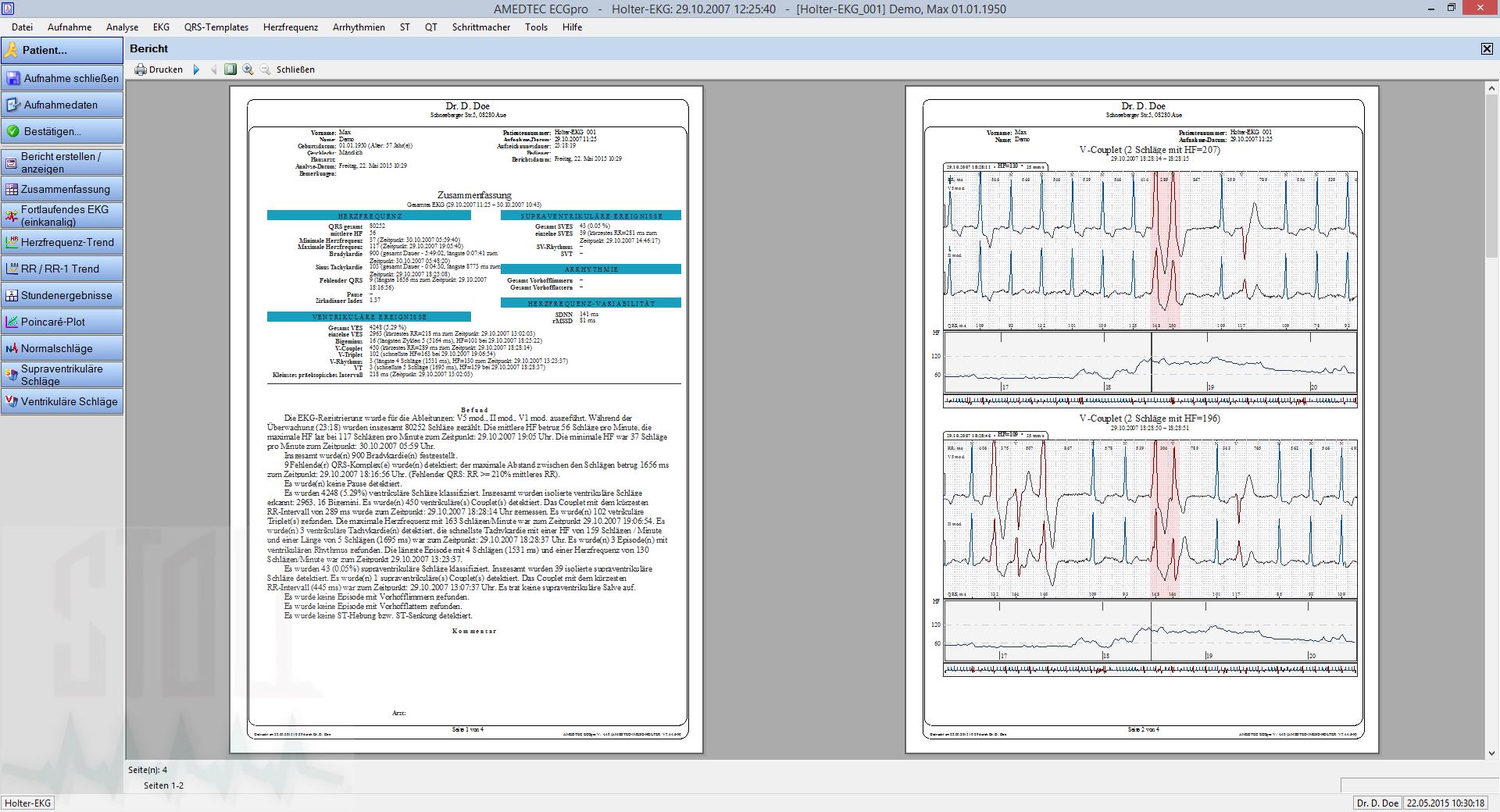Click the Bestätigen green check button
The width and height of the screenshot is (1500, 812).
pyautogui.click(x=62, y=131)
